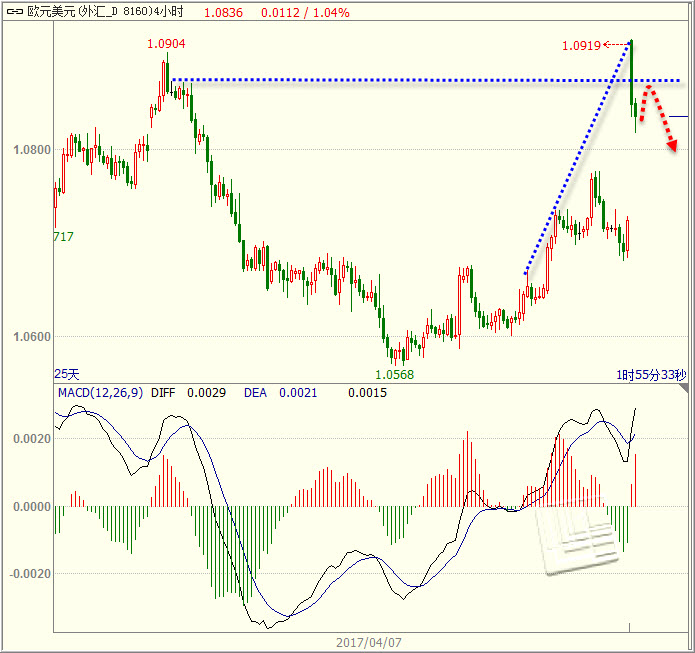
Task: Click the chain link icon beside the chart title
Action: click(15, 12)
